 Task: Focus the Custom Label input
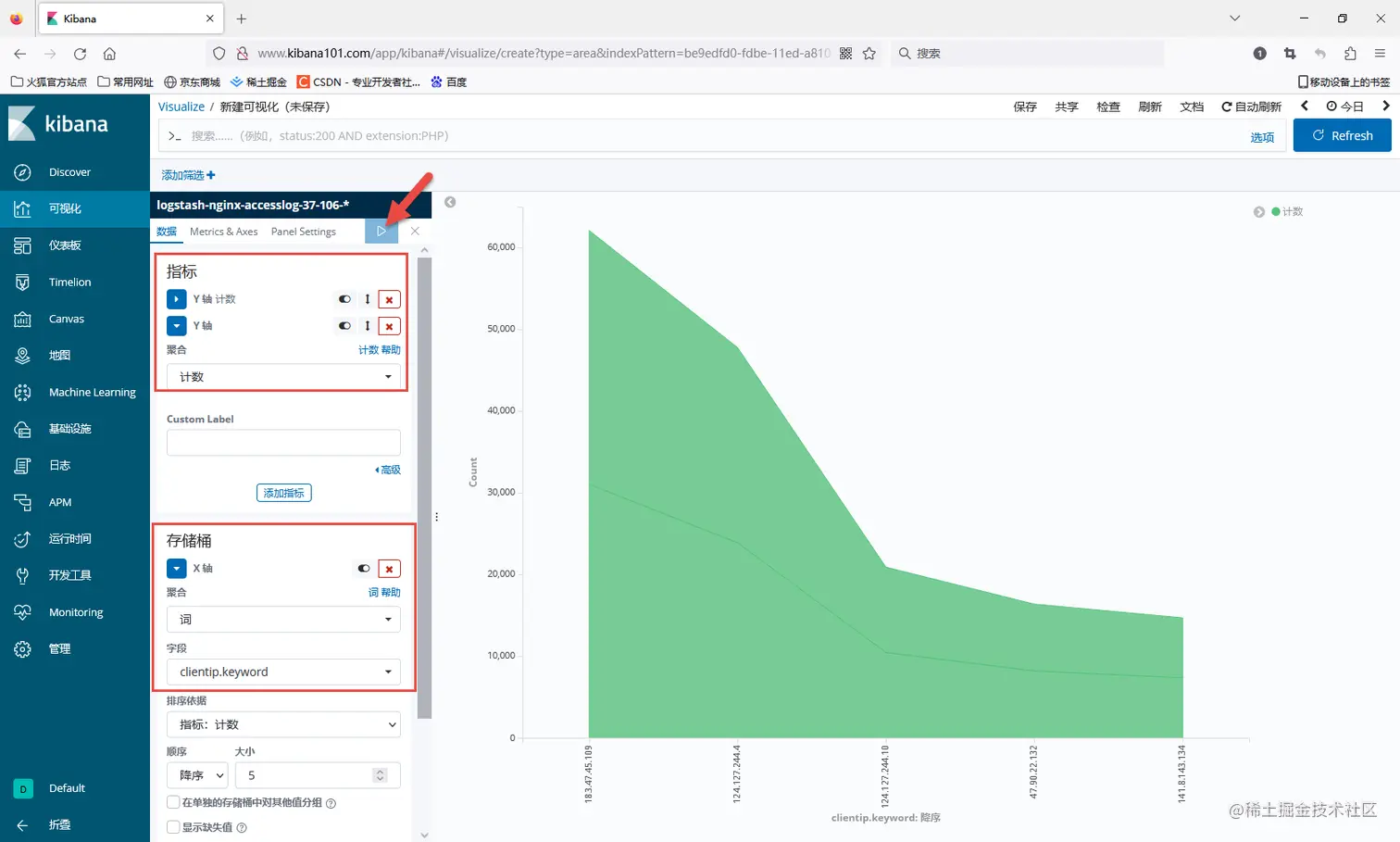283,443
